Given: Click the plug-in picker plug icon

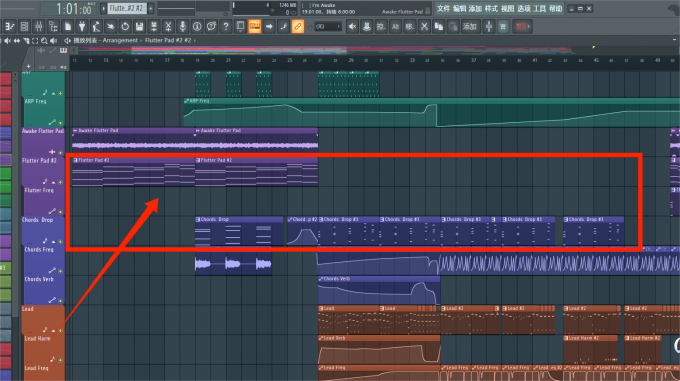Looking at the screenshot, I should (x=82, y=26).
